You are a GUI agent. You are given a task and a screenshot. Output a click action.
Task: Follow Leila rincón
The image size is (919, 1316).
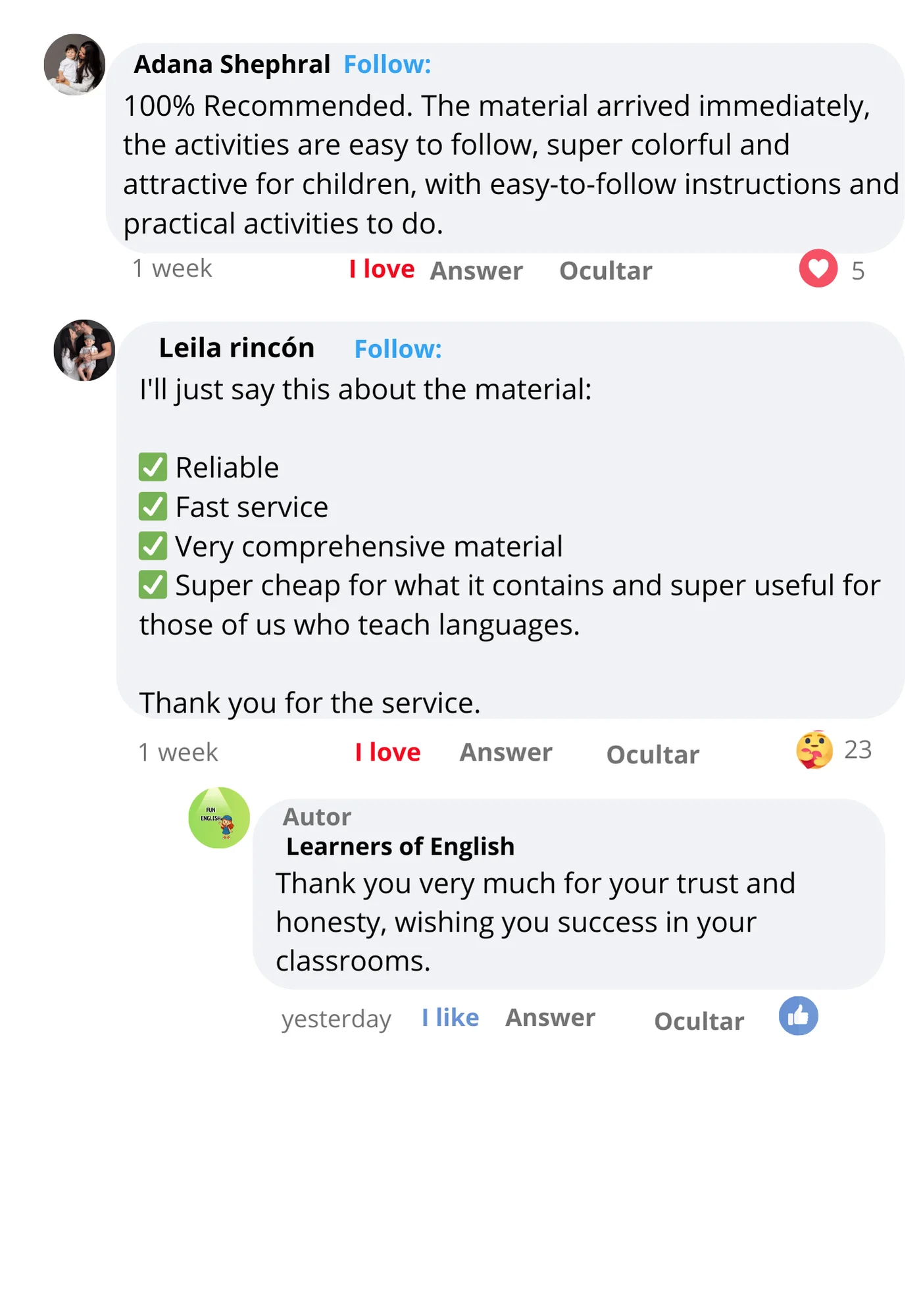(397, 349)
